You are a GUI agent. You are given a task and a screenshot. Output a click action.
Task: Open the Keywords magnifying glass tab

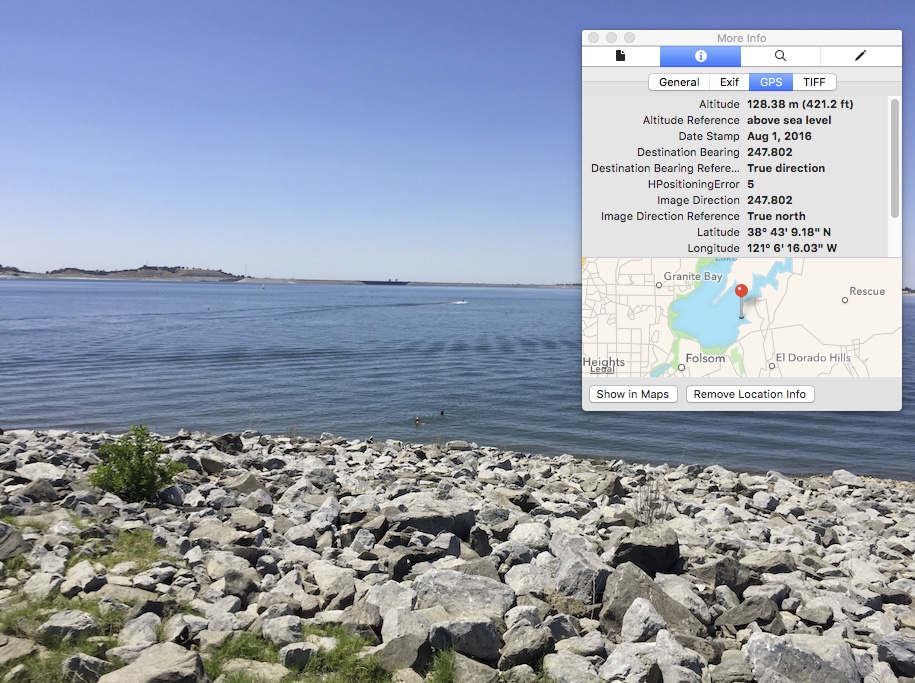pyautogui.click(x=780, y=56)
